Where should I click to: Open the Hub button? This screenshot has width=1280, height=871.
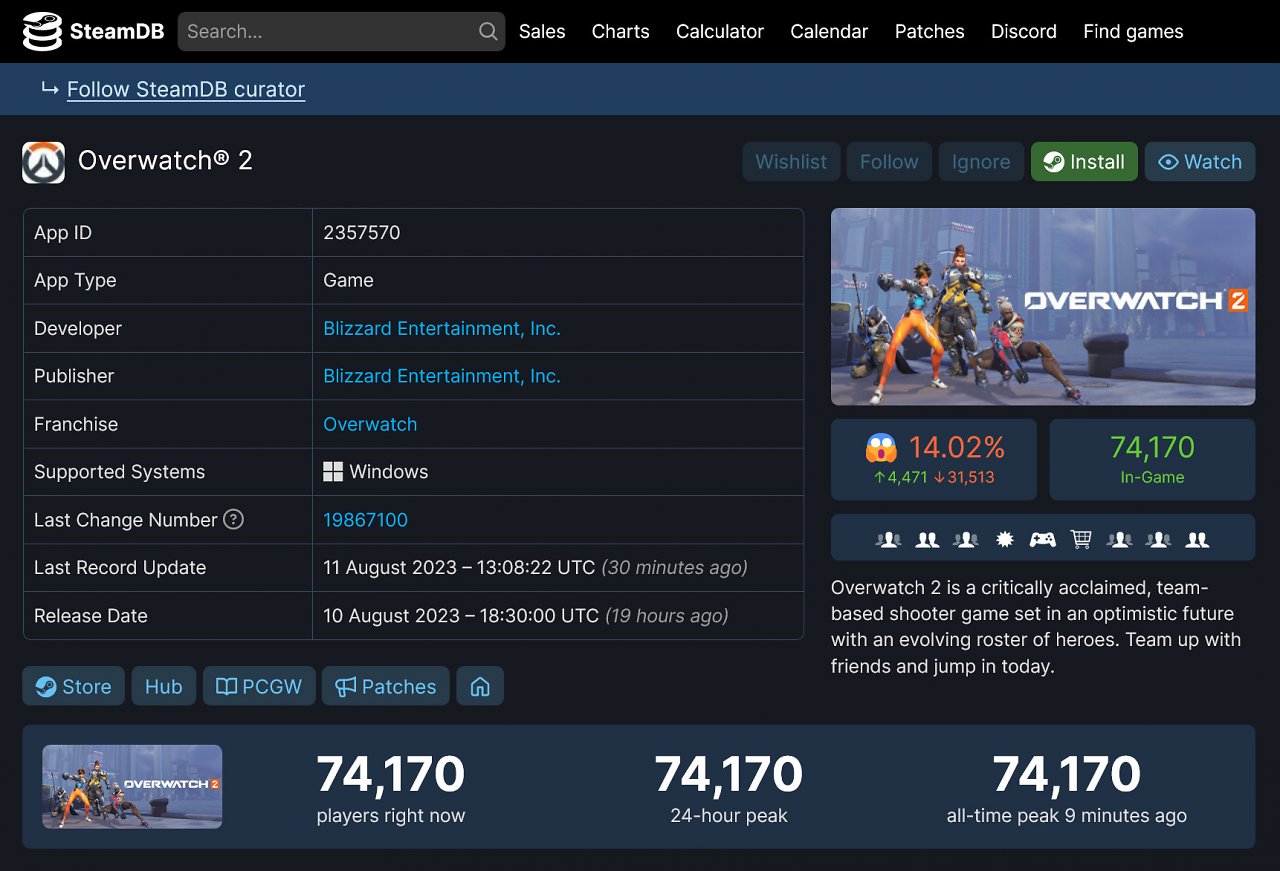(164, 686)
